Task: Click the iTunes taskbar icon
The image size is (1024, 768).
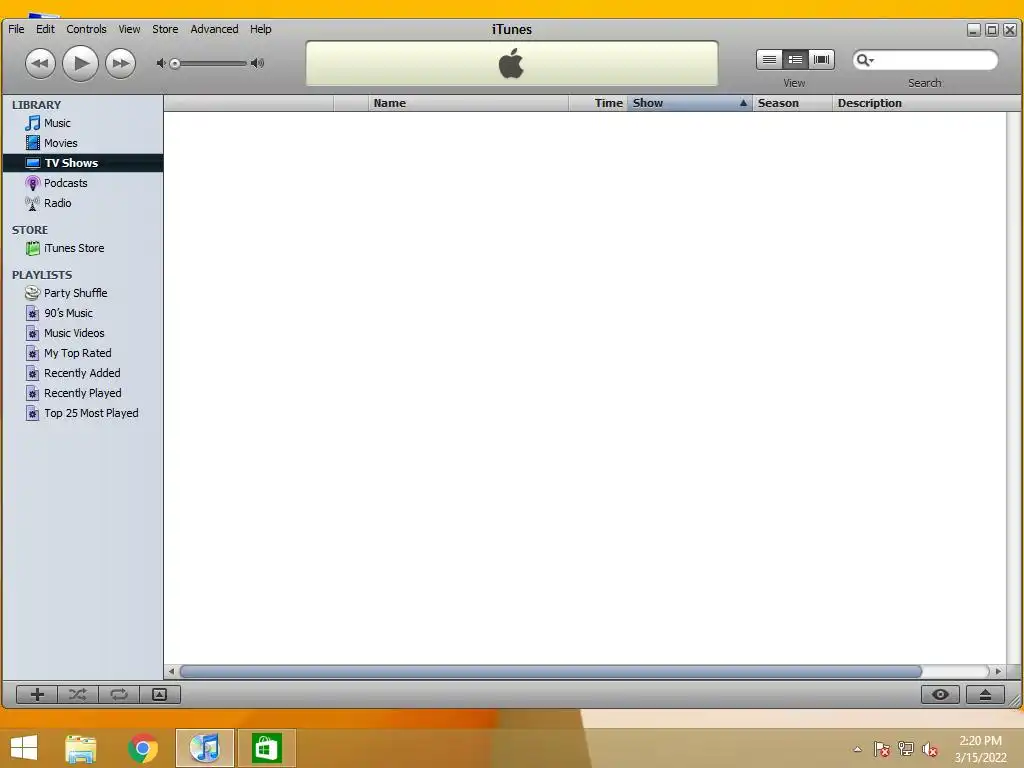Action: click(204, 748)
